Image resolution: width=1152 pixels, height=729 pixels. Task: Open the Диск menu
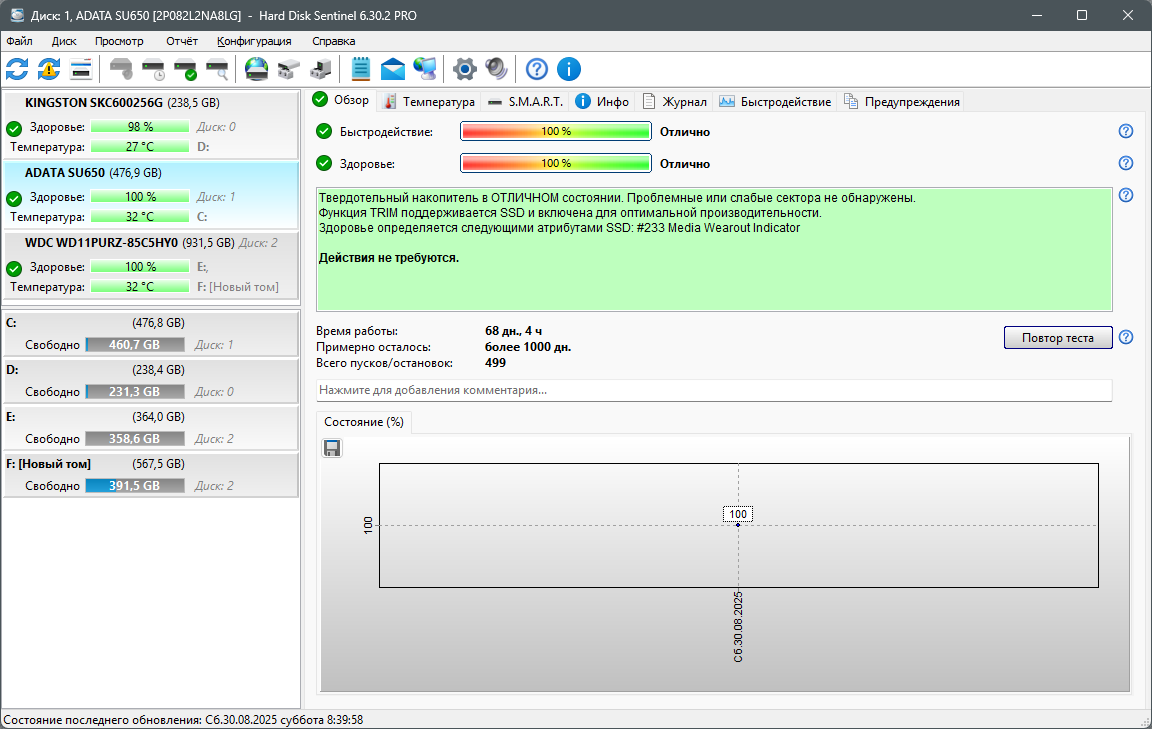point(64,41)
